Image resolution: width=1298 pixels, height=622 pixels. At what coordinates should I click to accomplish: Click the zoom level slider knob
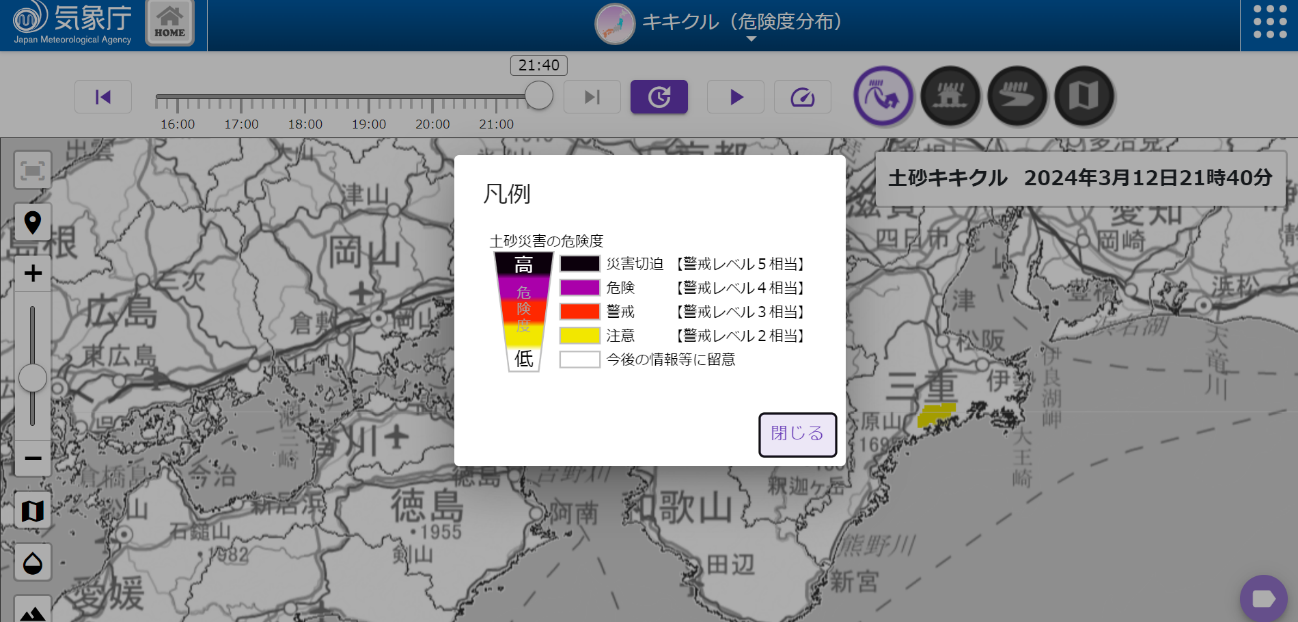pyautogui.click(x=33, y=378)
